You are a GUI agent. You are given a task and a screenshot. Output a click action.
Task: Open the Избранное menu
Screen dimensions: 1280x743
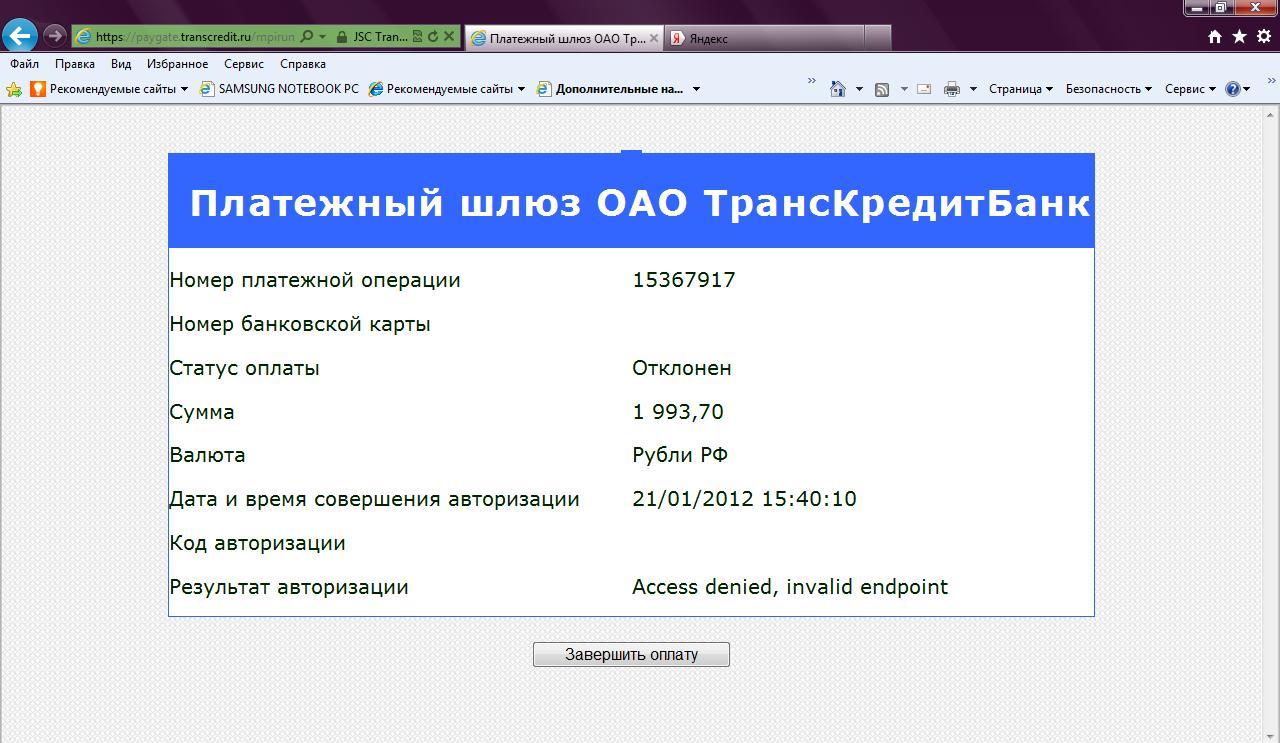177,64
